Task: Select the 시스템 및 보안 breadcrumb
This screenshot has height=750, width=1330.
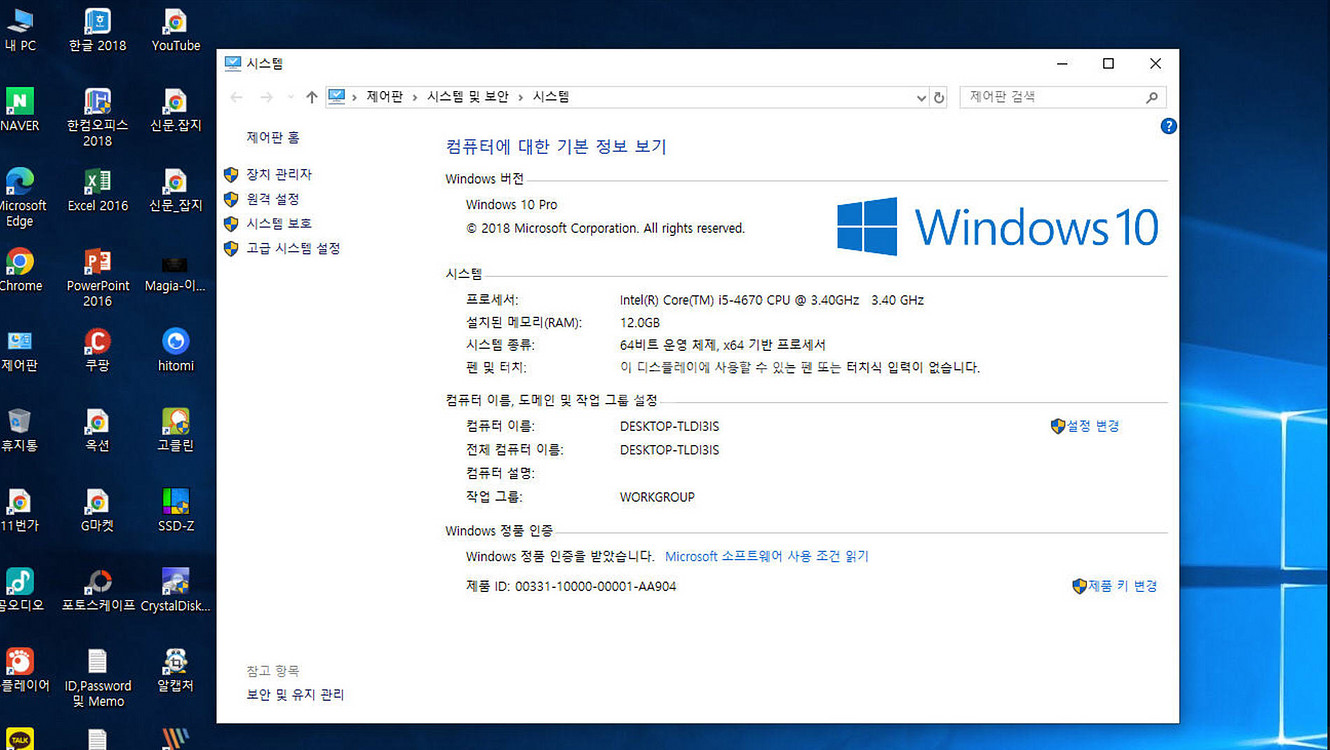Action: point(468,97)
